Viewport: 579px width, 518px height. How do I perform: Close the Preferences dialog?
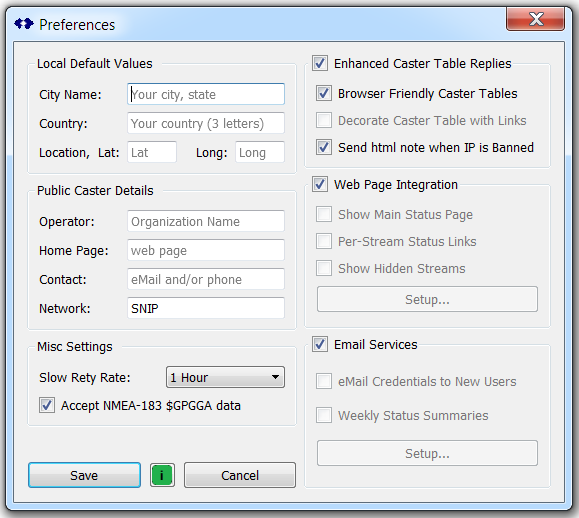pyautogui.click(x=535, y=19)
